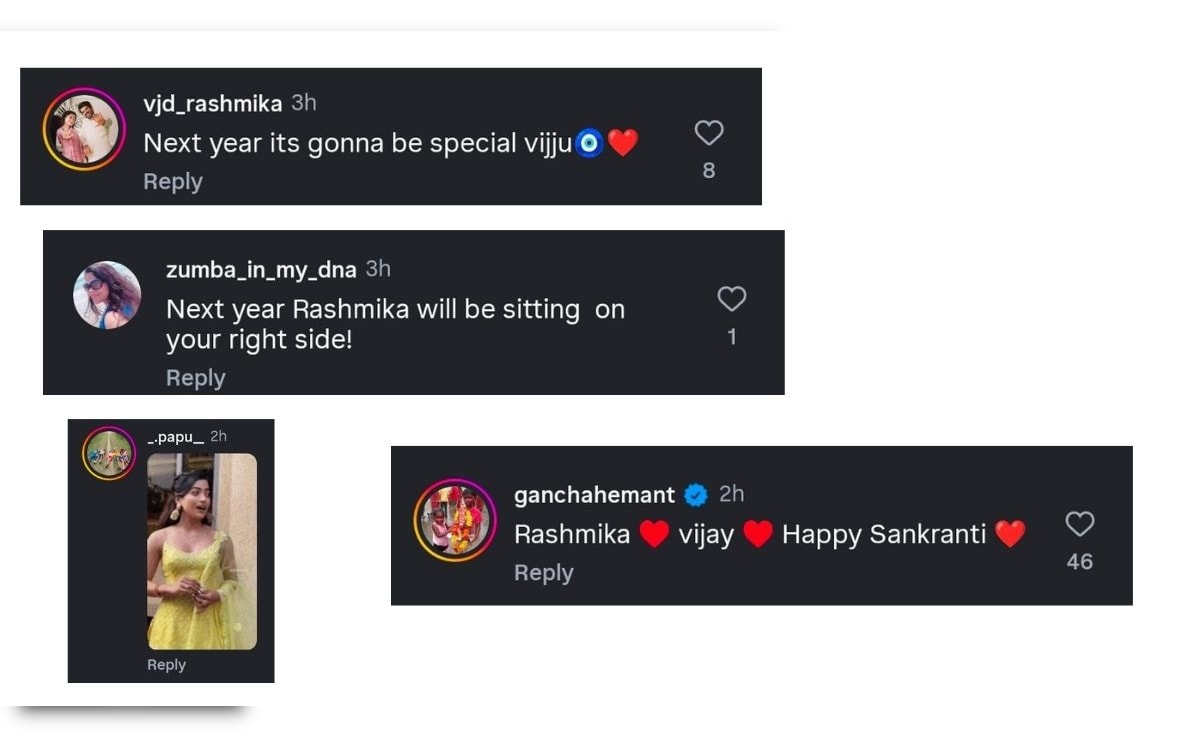Click the 46 likes count
The height and width of the screenshot is (738, 1200).
1079,562
